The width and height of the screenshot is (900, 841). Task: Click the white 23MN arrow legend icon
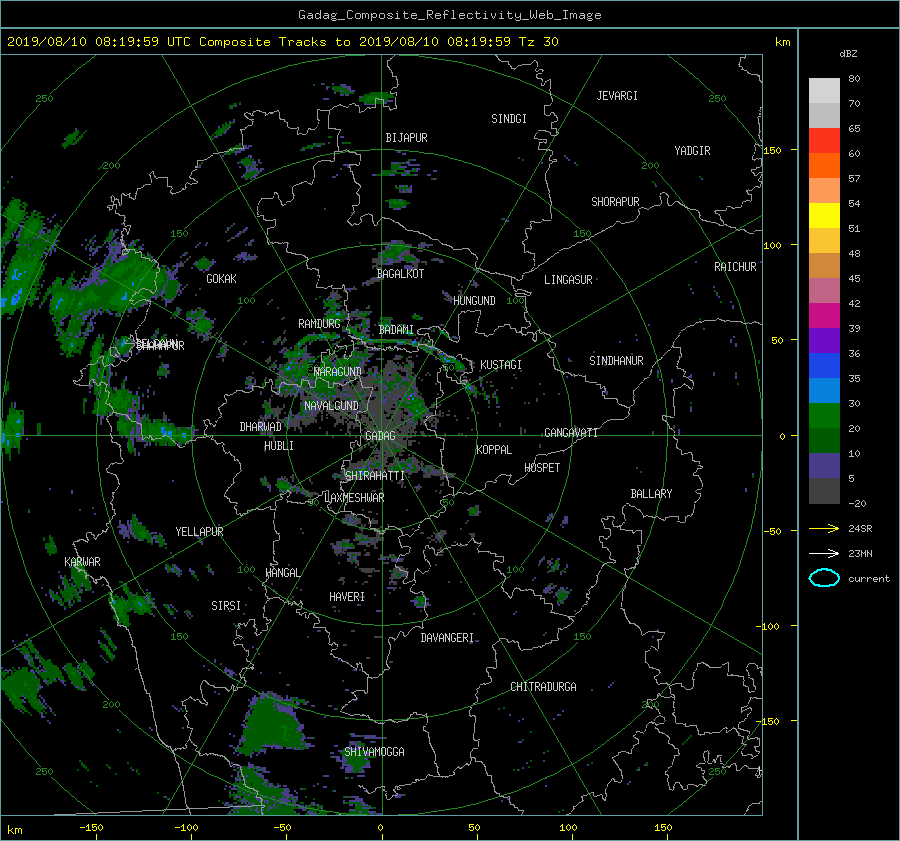click(824, 553)
